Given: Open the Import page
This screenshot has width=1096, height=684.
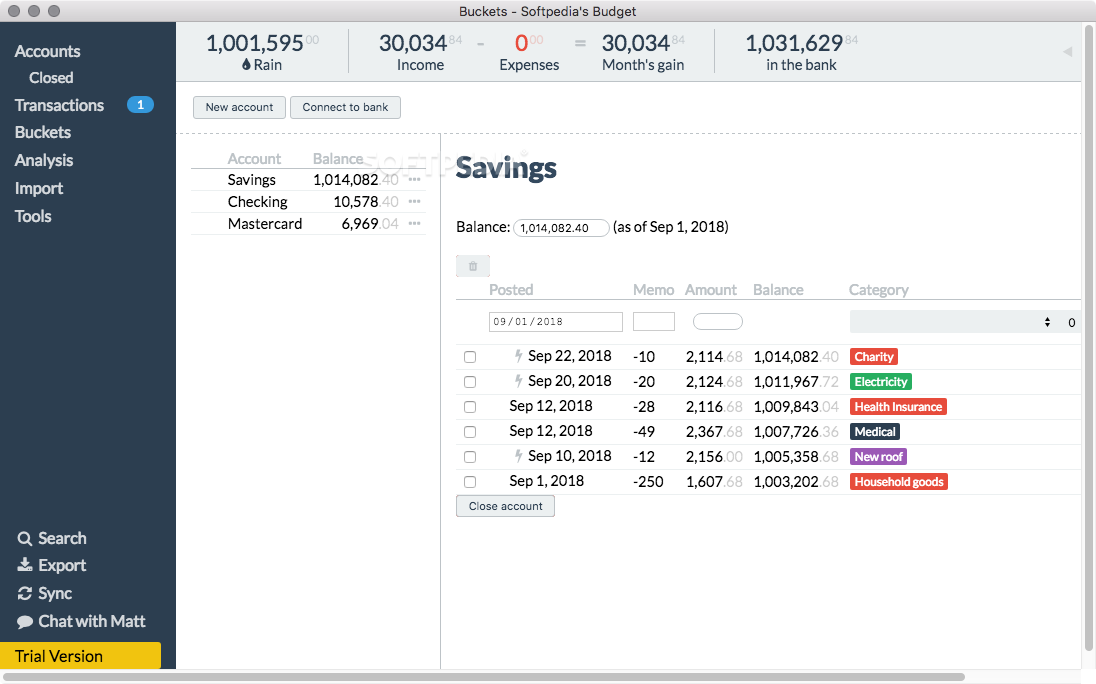Looking at the screenshot, I should (x=39, y=188).
